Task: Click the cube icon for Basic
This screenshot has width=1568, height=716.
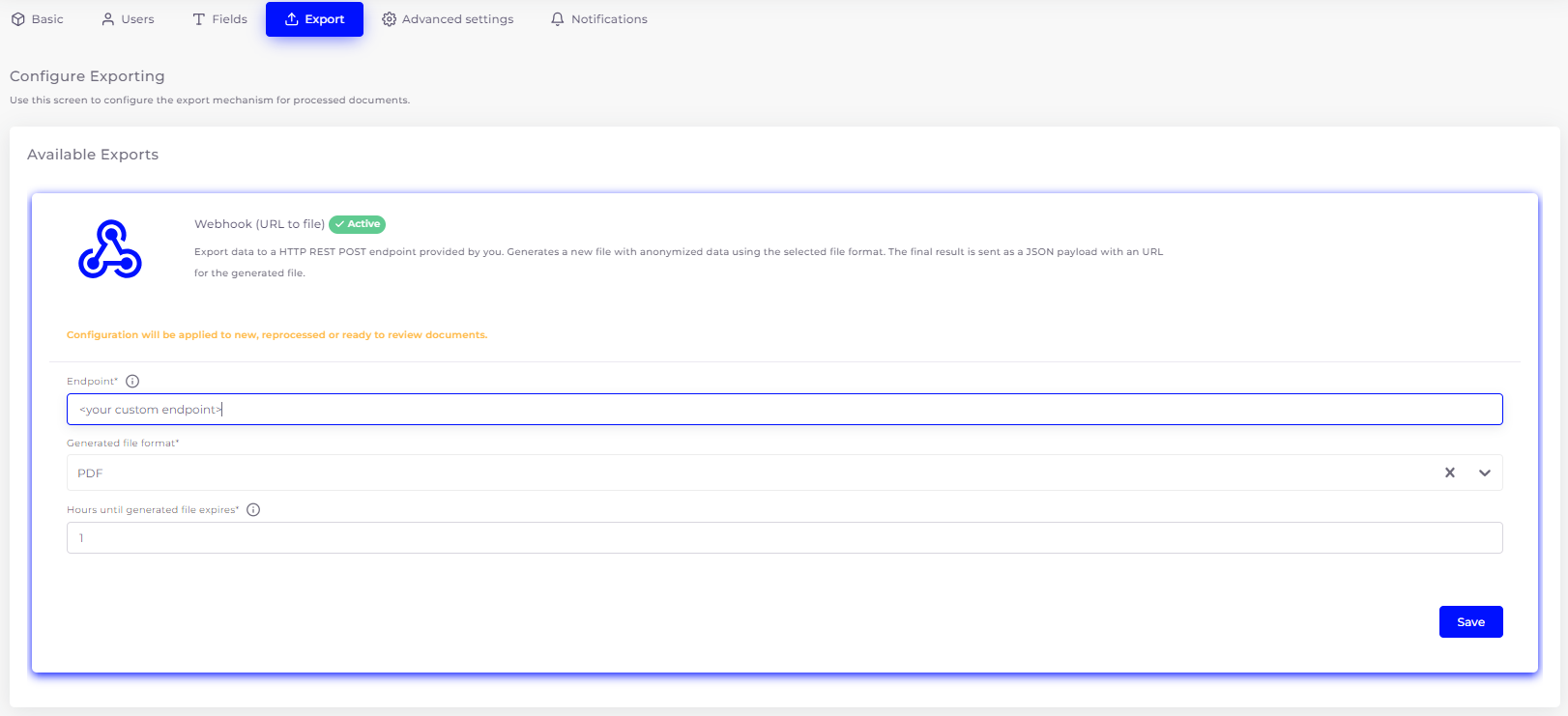Action: [18, 19]
